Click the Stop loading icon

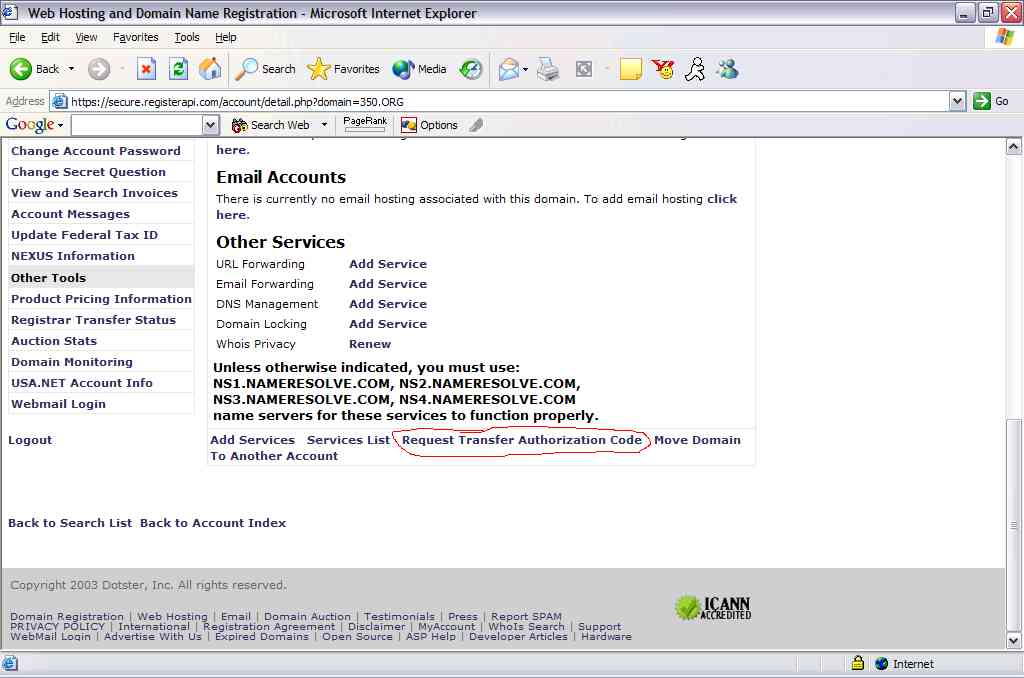click(x=146, y=69)
